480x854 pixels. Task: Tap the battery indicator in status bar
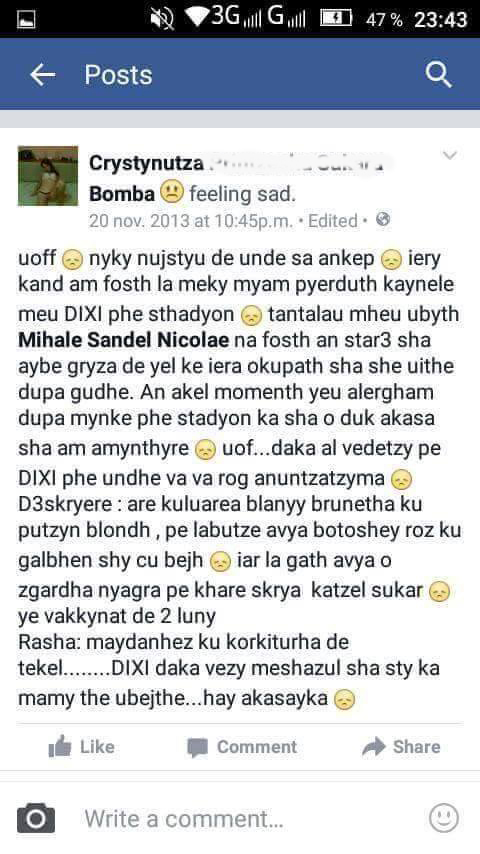(335, 19)
